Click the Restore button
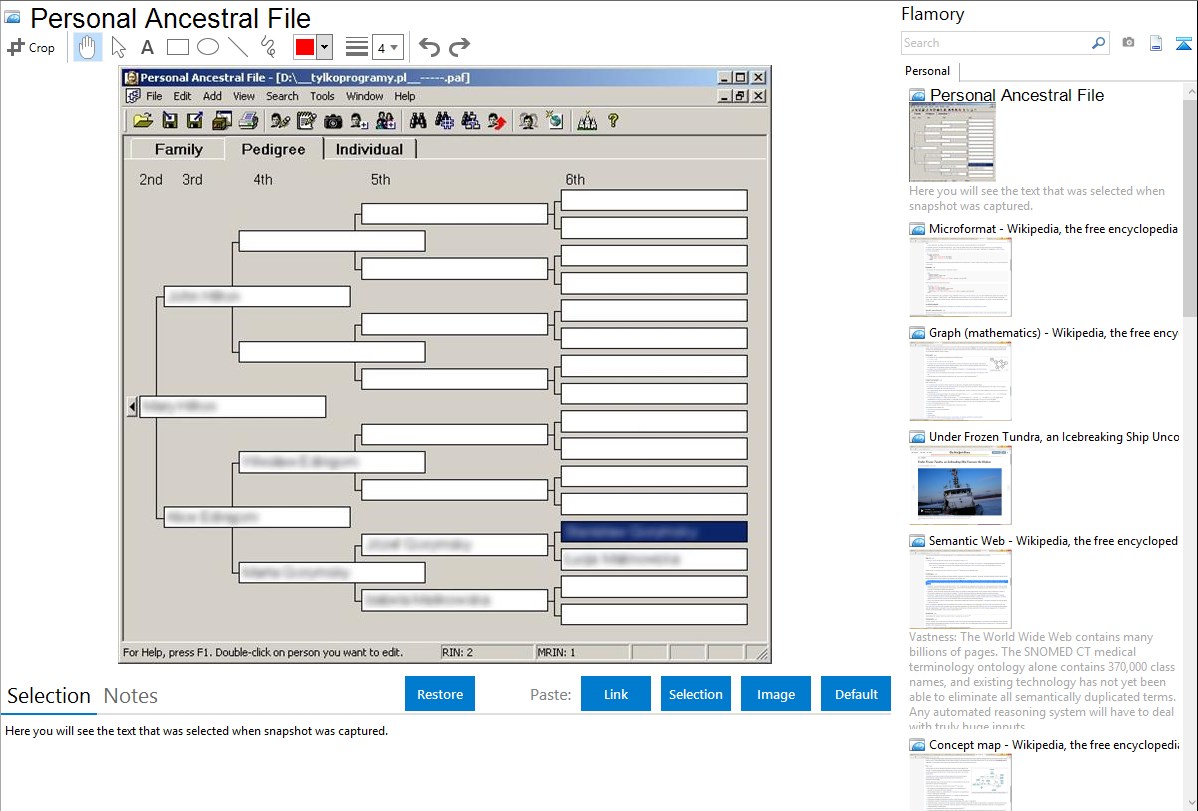 (440, 694)
